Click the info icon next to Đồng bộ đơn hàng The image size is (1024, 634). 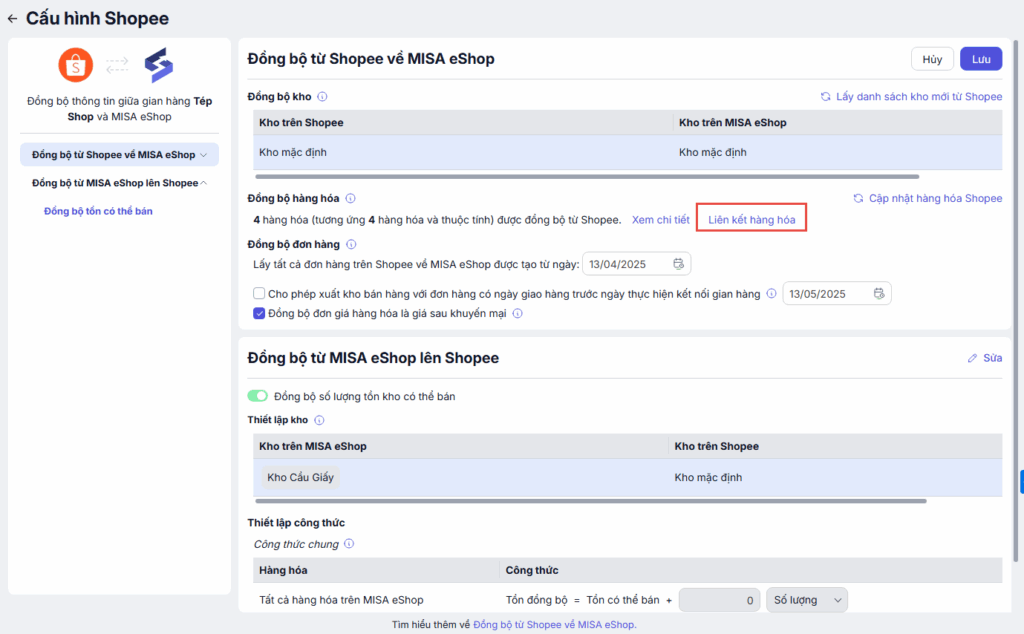[x=351, y=244]
